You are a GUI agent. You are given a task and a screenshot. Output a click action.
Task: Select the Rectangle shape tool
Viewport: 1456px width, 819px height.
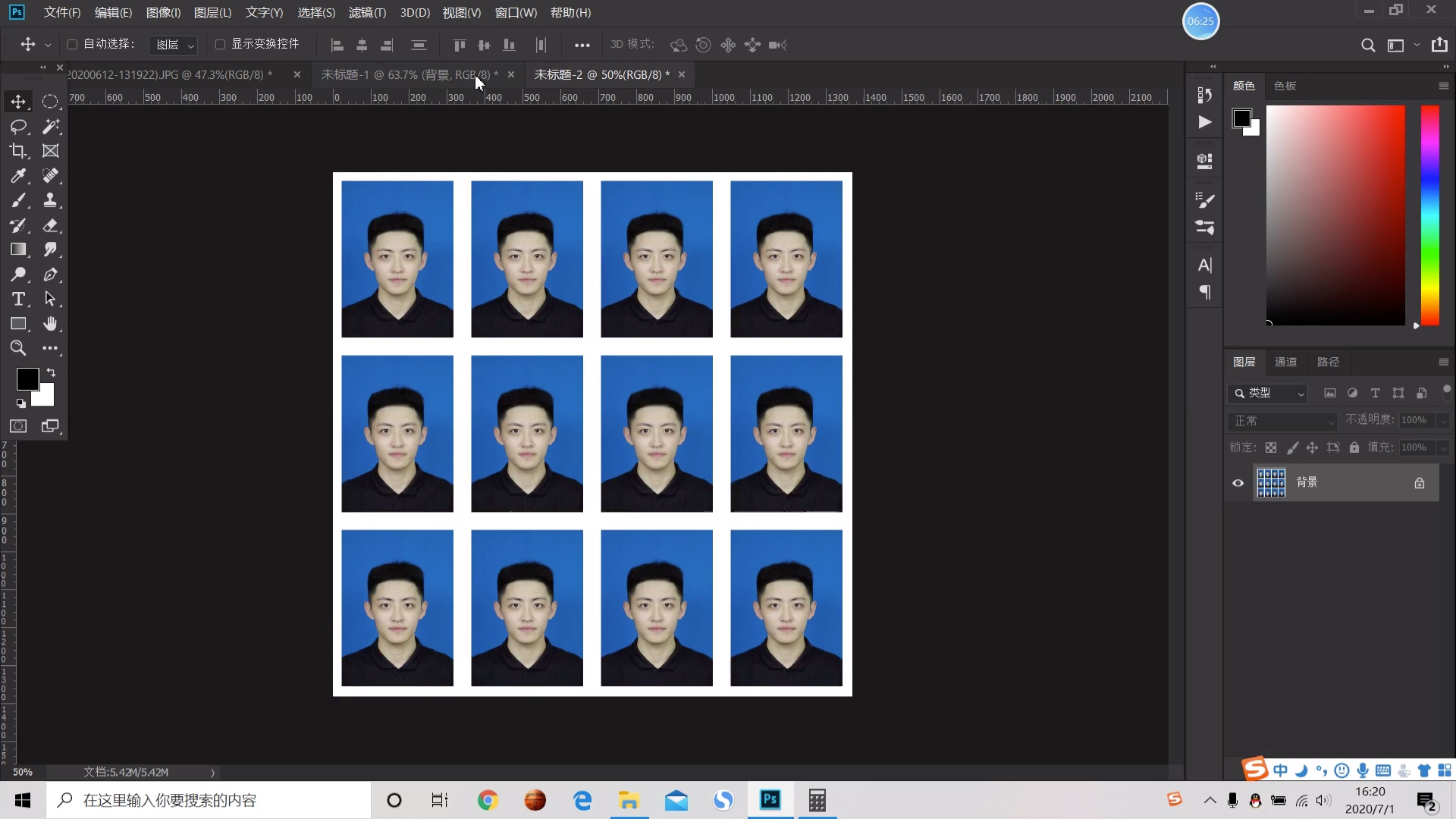(18, 324)
